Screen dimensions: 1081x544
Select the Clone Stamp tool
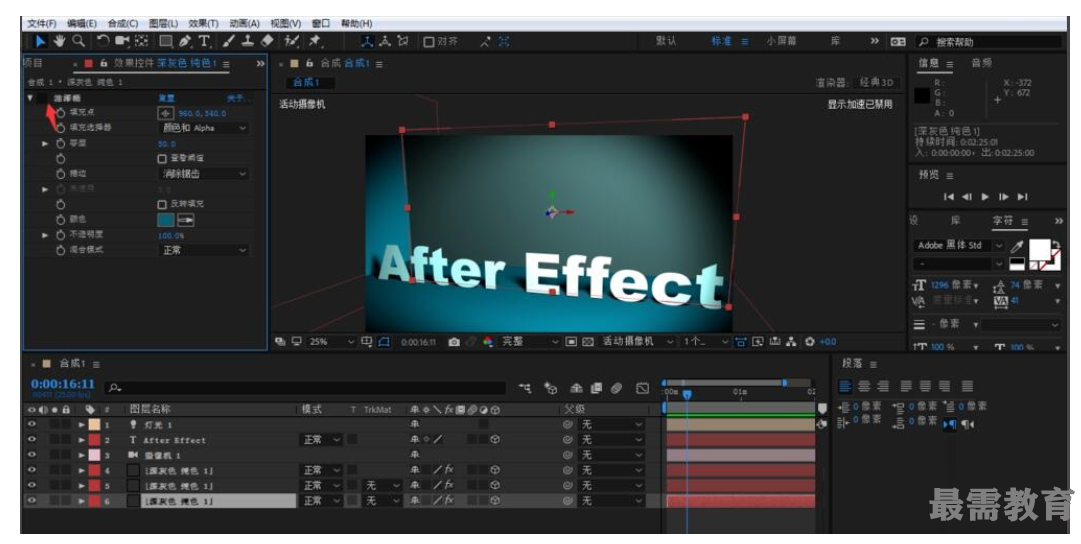(x=247, y=41)
